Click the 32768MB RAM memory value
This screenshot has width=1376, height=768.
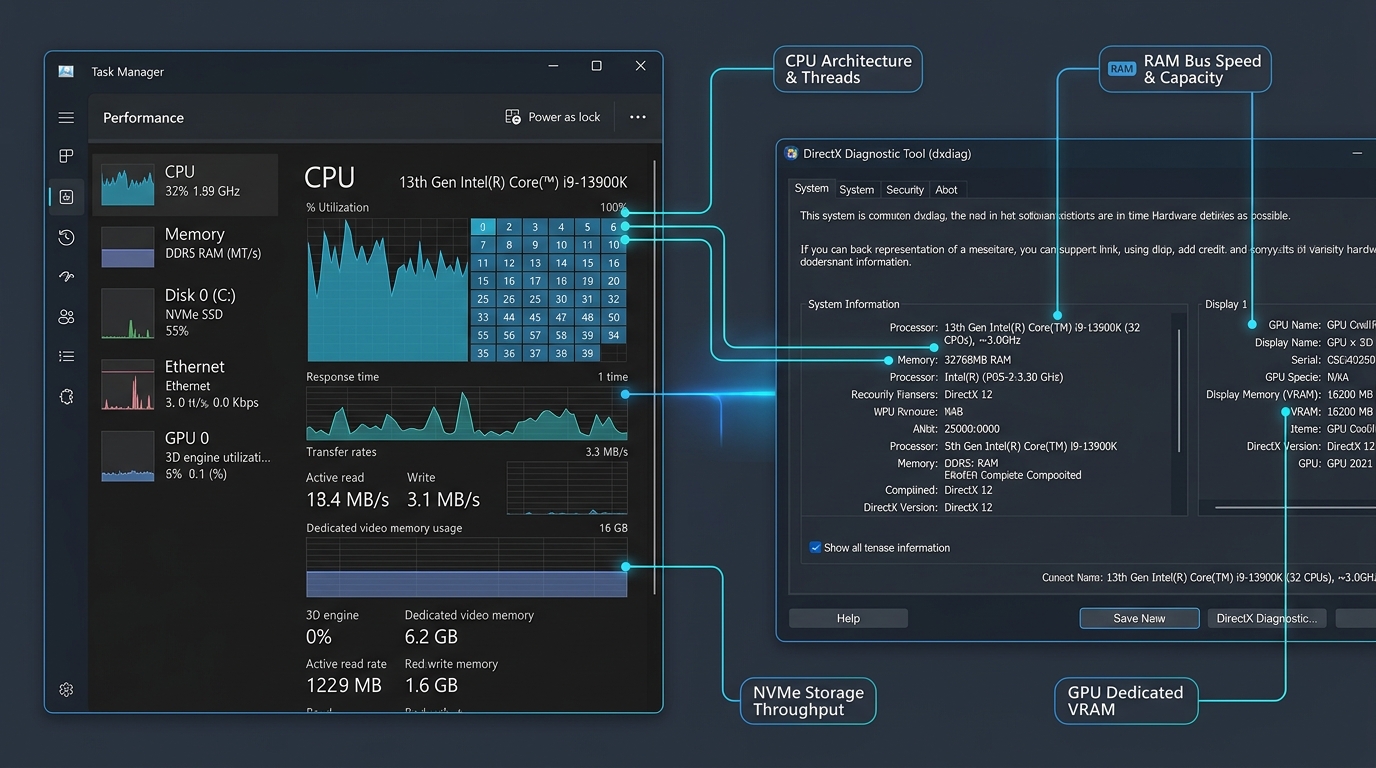tap(977, 360)
